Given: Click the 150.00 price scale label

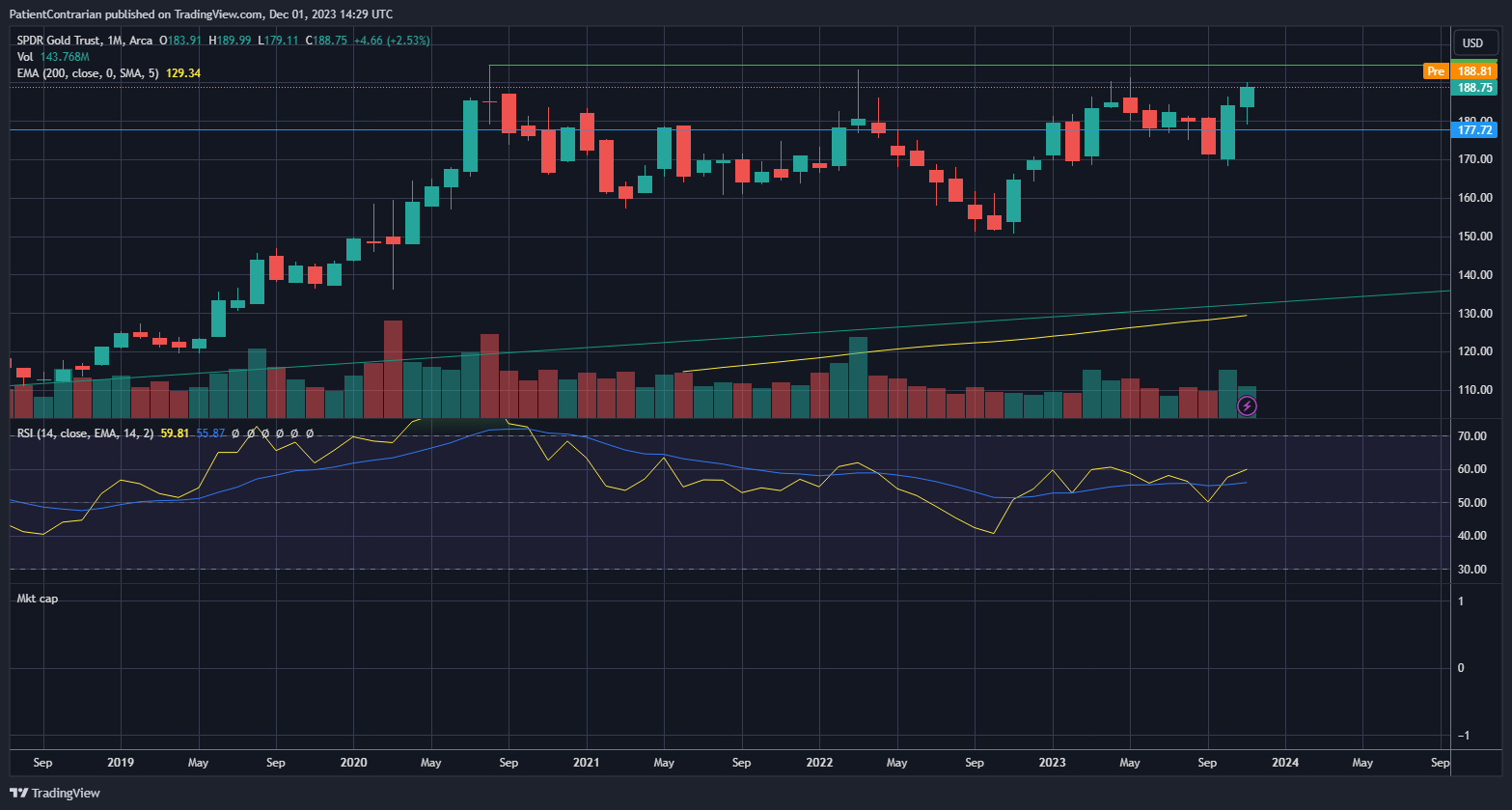Looking at the screenshot, I should click(x=1475, y=237).
